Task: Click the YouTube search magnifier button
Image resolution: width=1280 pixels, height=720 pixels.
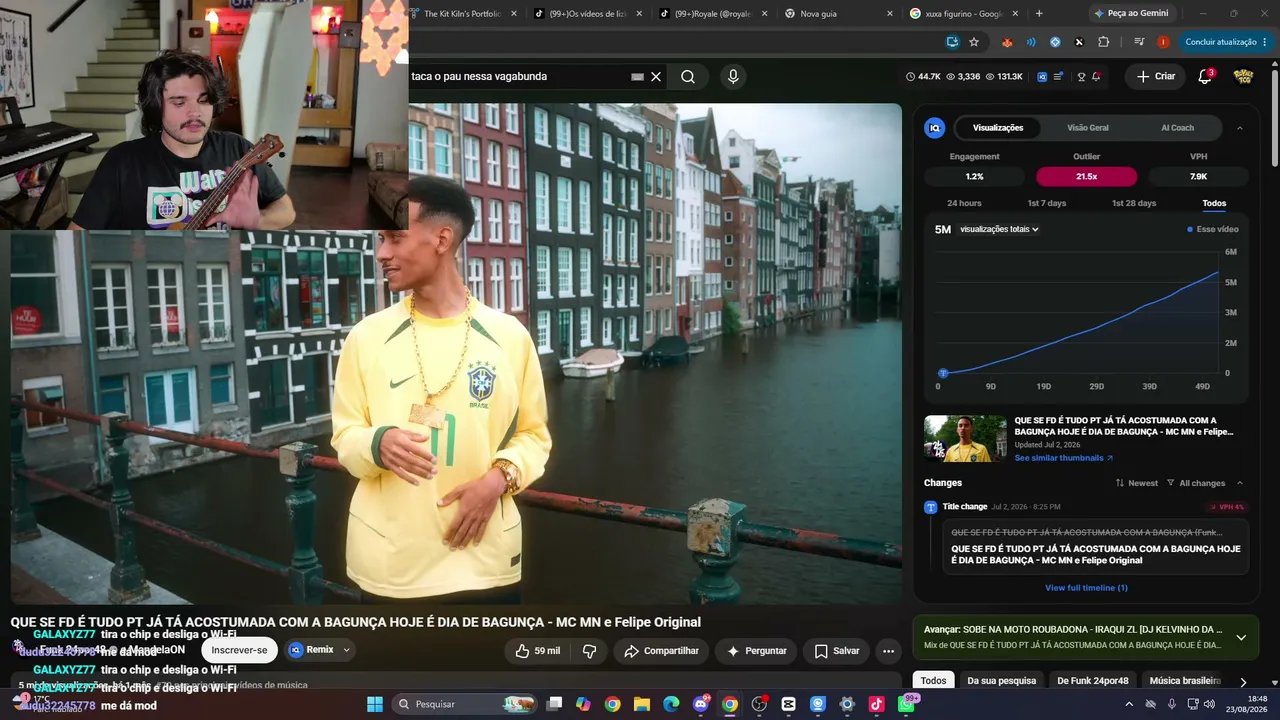Action: (x=688, y=76)
